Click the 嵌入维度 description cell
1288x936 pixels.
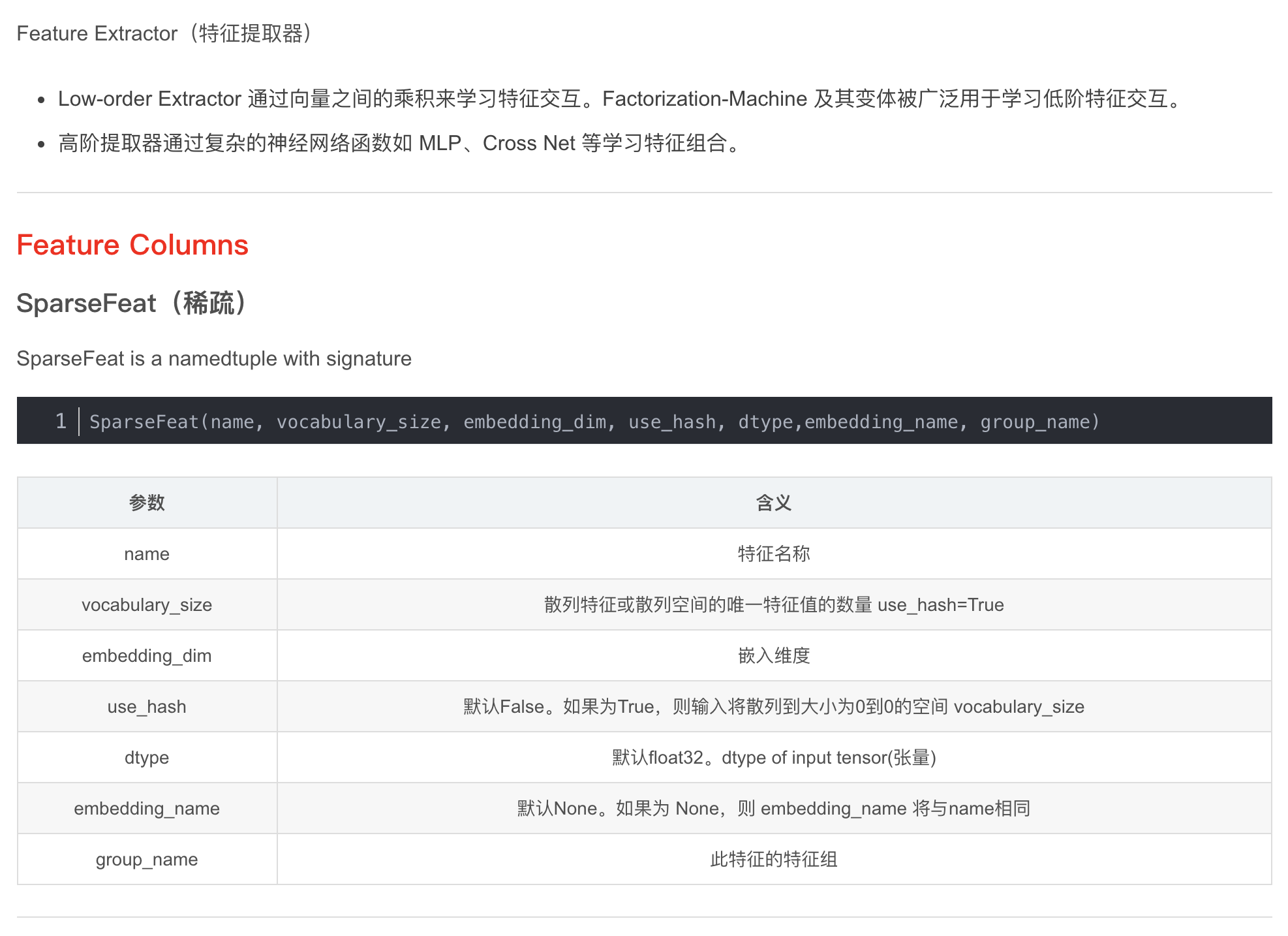pos(772,655)
